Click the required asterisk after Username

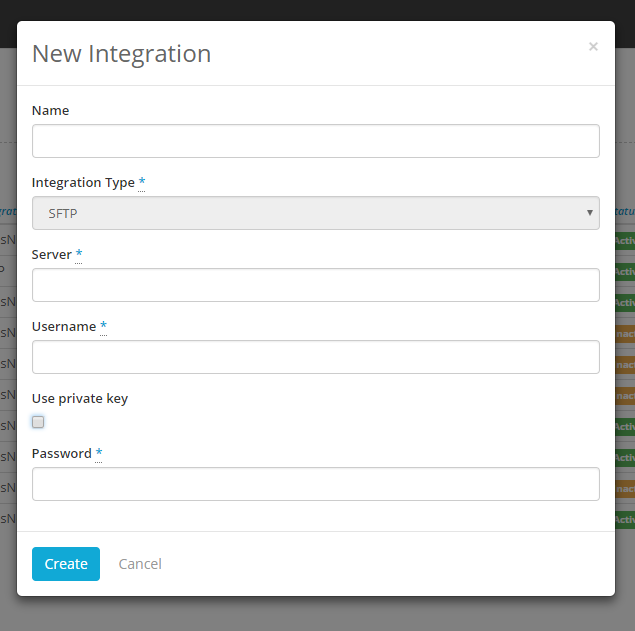(x=103, y=326)
